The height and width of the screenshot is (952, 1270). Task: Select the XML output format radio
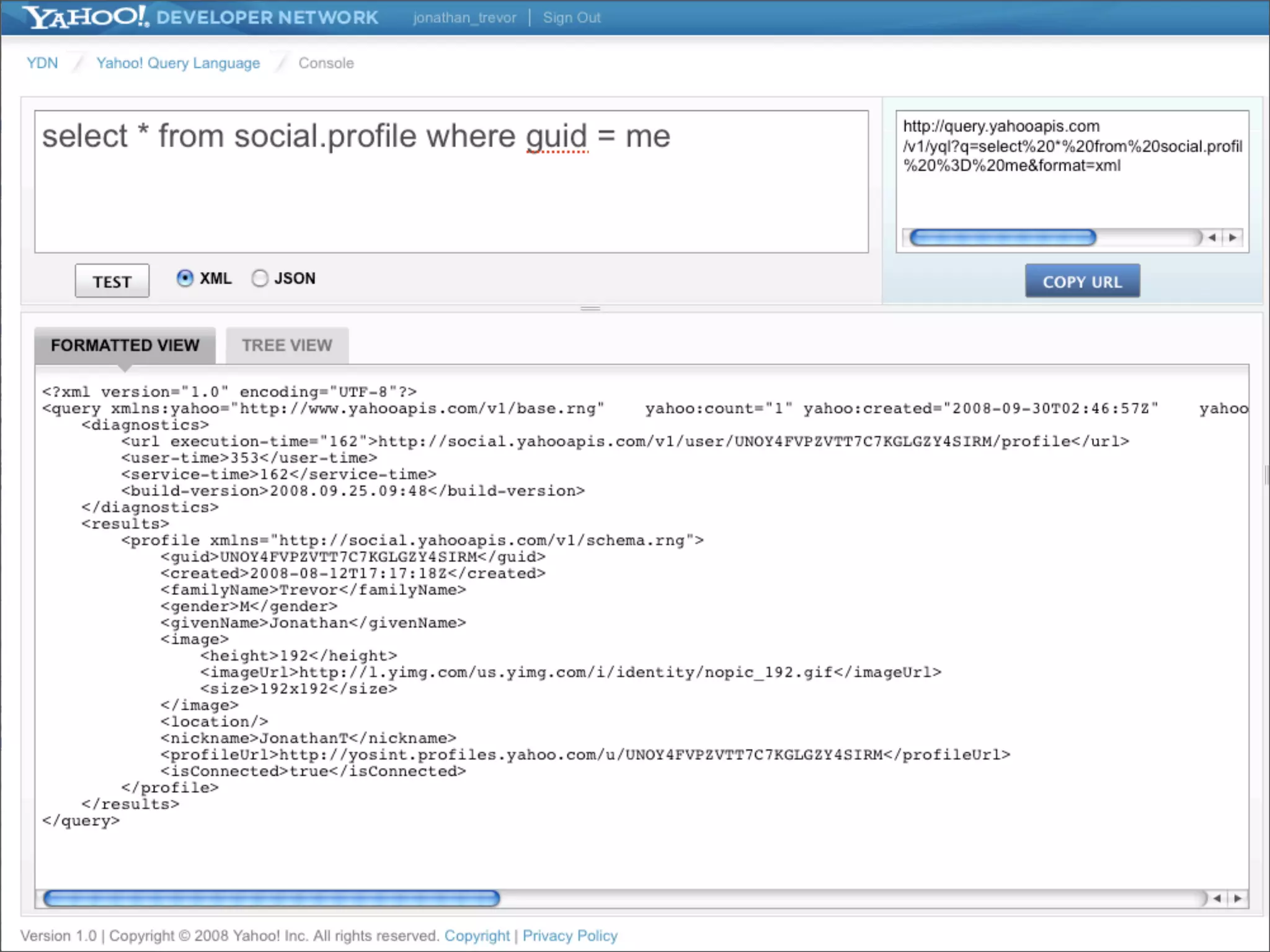(185, 278)
